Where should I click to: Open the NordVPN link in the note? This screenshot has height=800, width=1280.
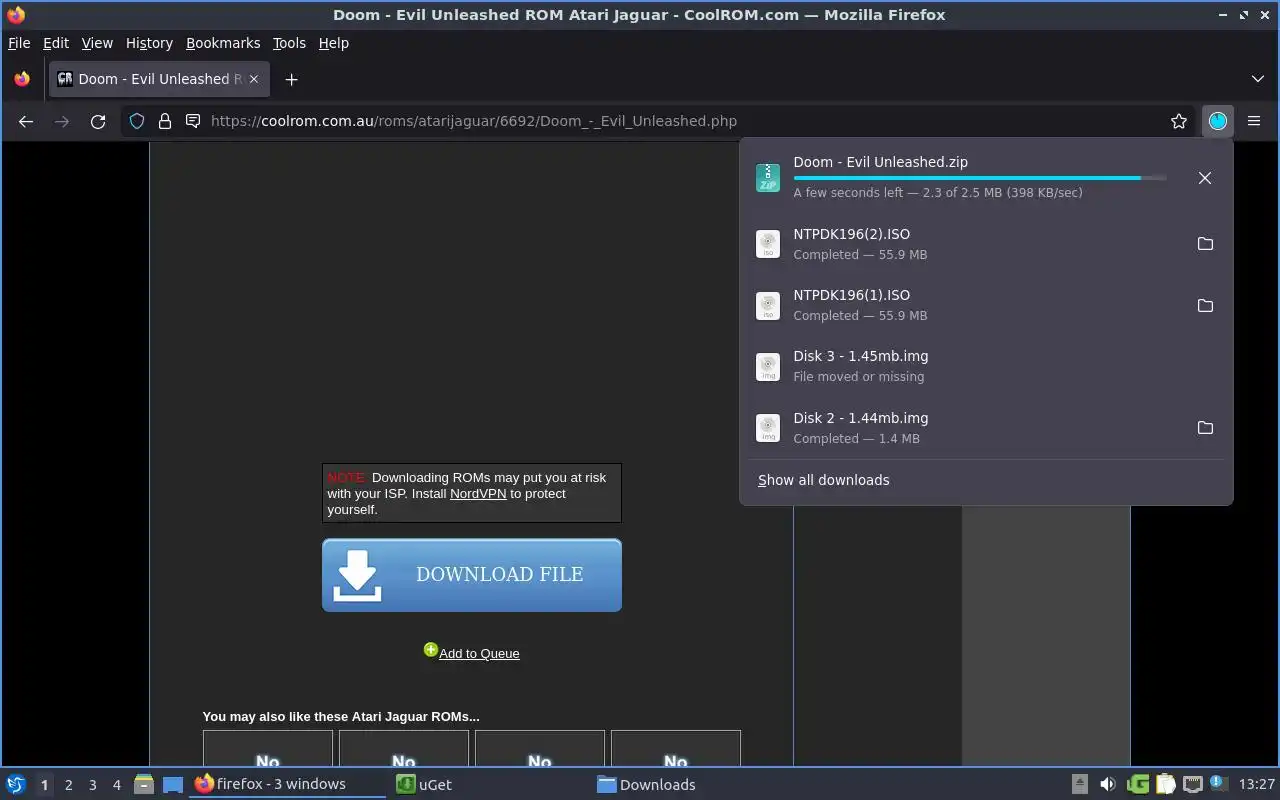(x=478, y=494)
